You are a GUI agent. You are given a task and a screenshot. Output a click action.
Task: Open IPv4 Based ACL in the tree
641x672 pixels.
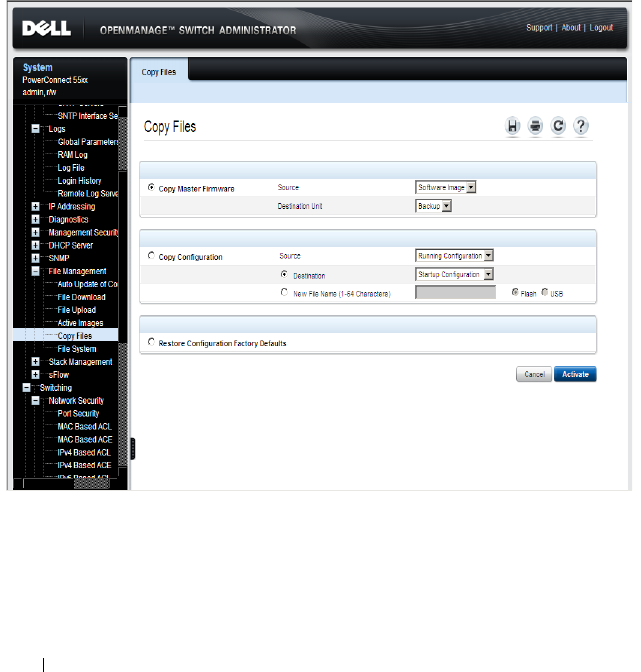click(84, 452)
